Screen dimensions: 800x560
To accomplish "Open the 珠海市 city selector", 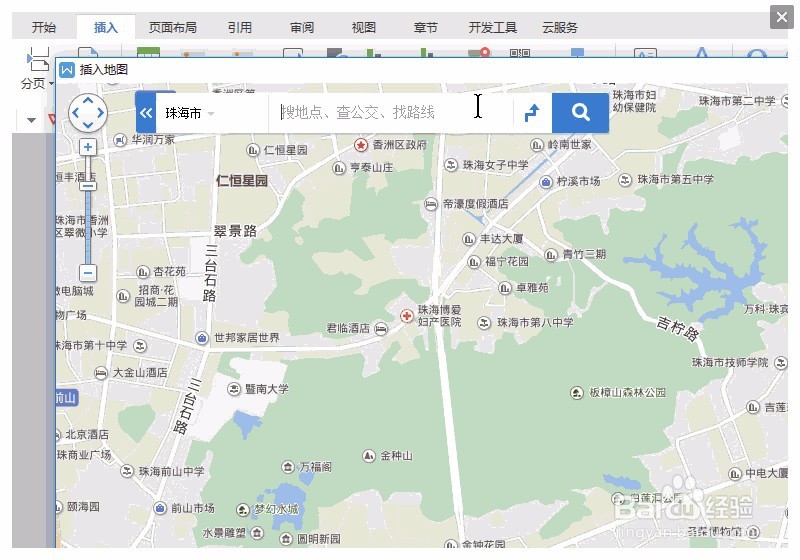I will pos(190,113).
